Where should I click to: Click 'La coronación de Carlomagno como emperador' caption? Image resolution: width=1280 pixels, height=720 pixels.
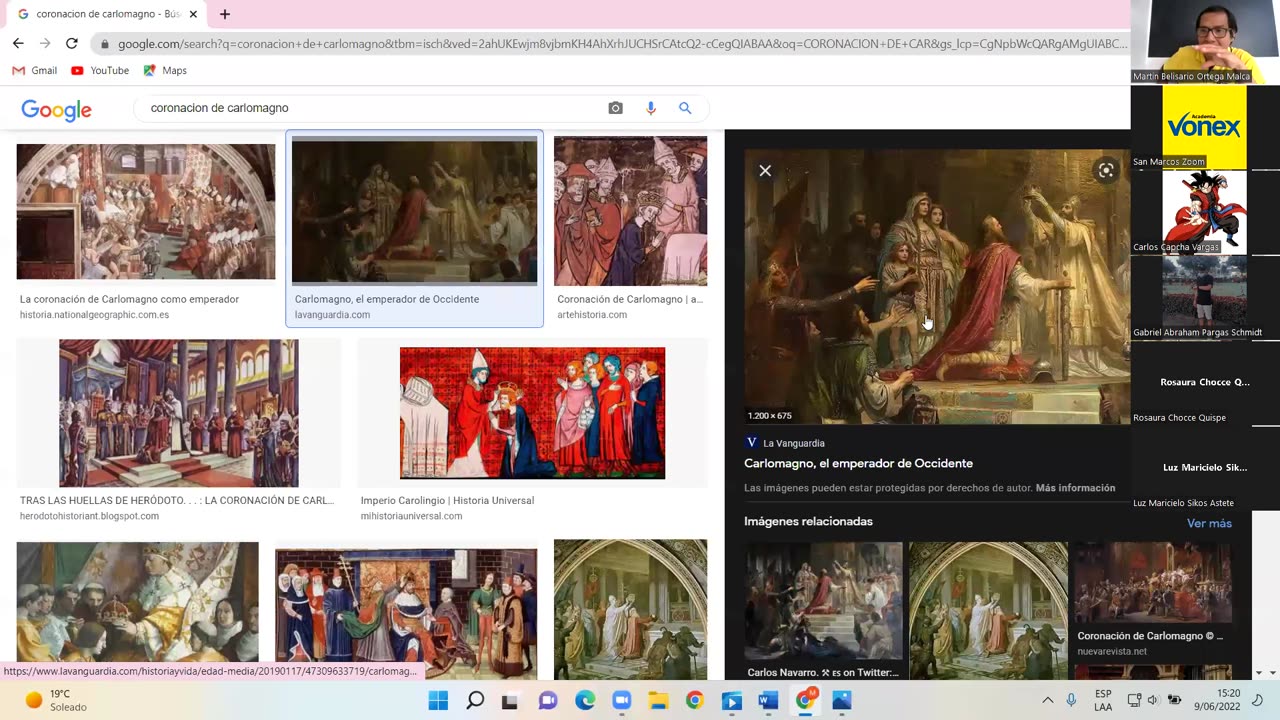[129, 299]
